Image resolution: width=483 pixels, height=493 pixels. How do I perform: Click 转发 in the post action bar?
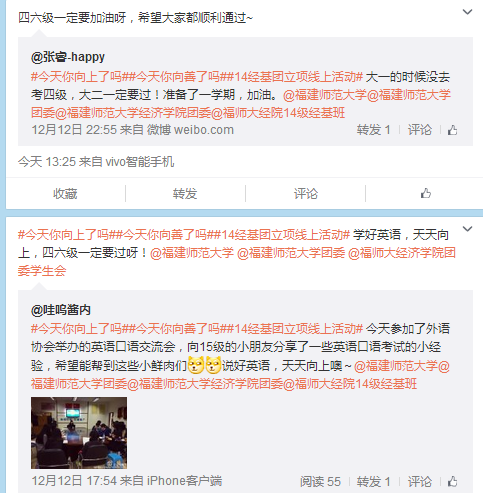185,194
